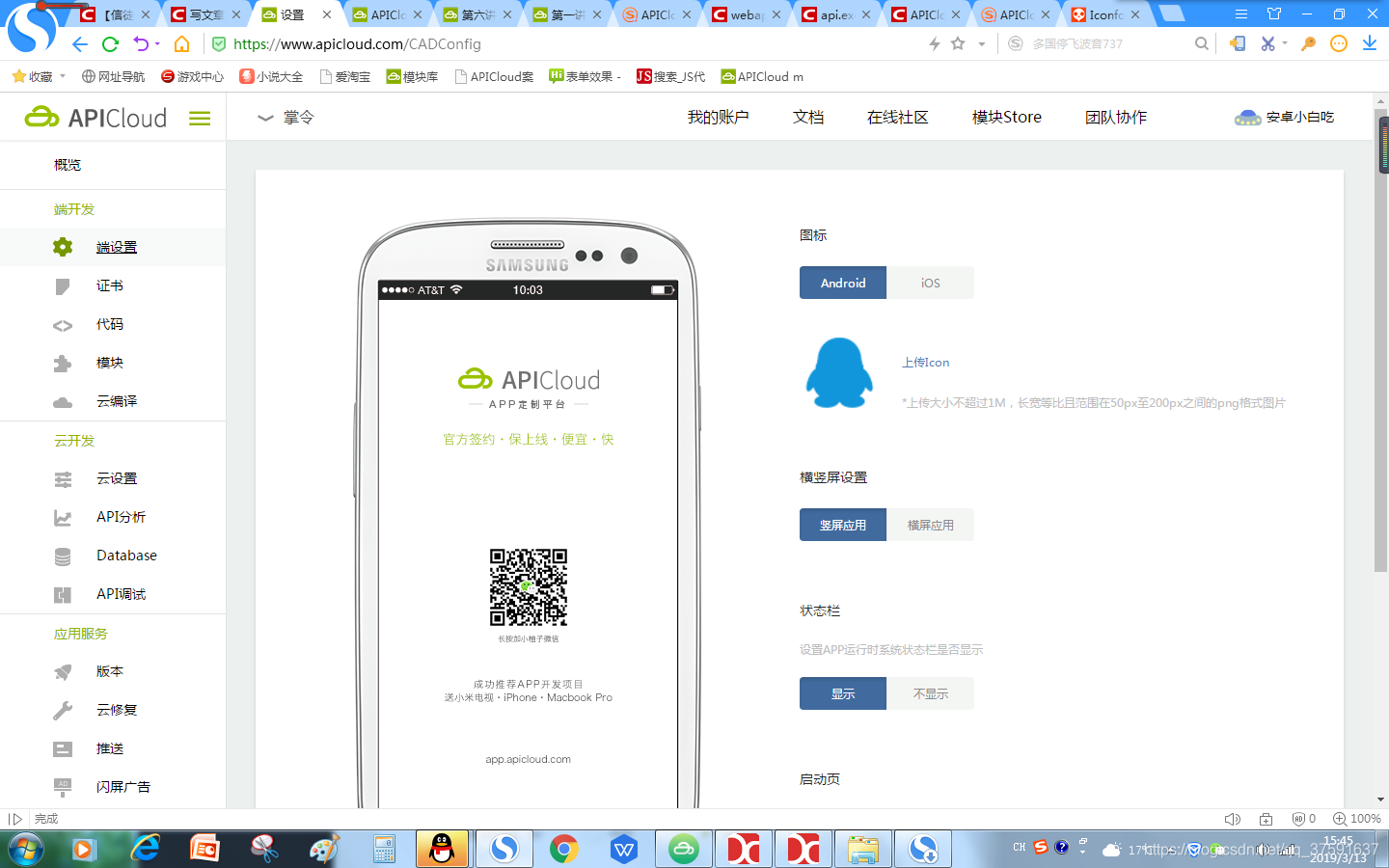Open the 模块 puzzle piece icon

pos(63,364)
